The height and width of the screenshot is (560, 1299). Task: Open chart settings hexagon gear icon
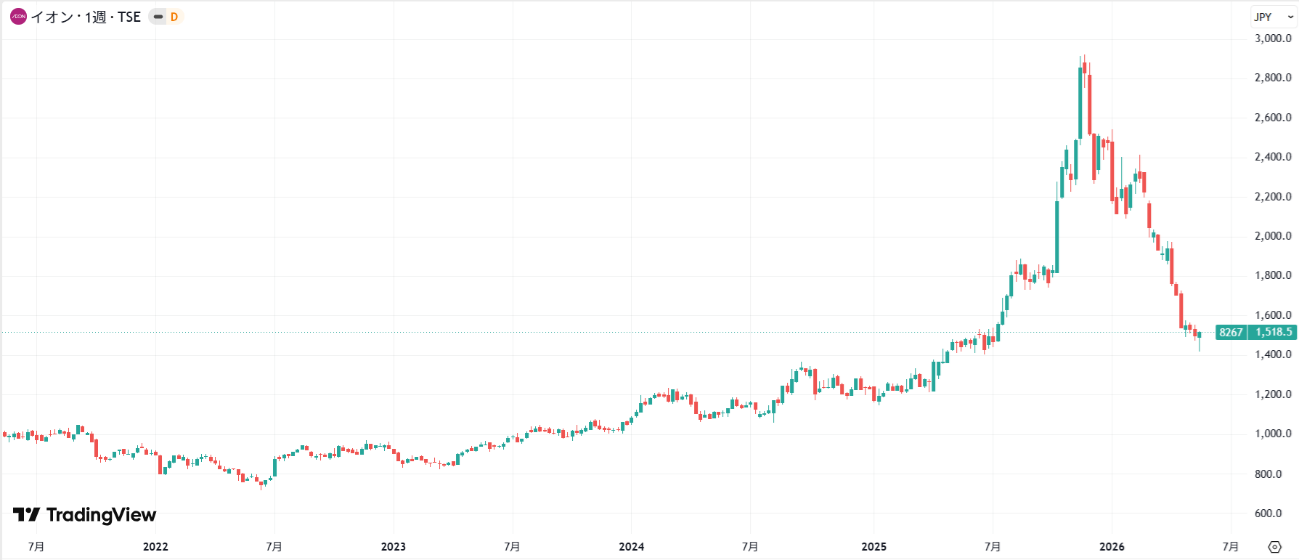[x=1274, y=547]
